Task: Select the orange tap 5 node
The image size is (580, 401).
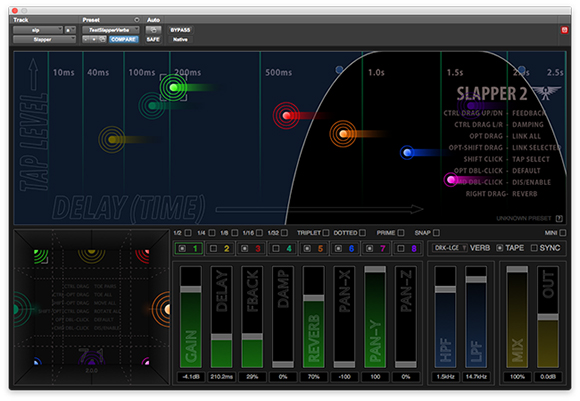Action: (x=343, y=134)
